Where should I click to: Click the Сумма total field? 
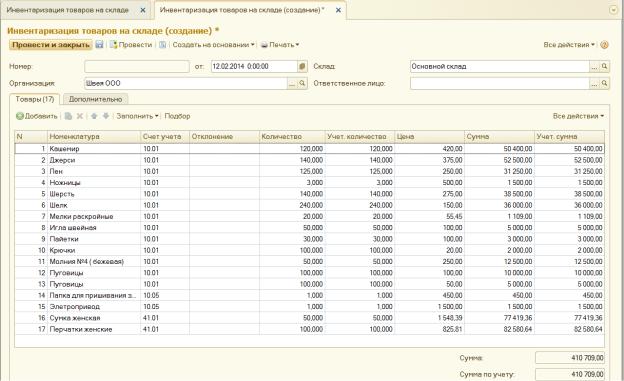point(570,358)
